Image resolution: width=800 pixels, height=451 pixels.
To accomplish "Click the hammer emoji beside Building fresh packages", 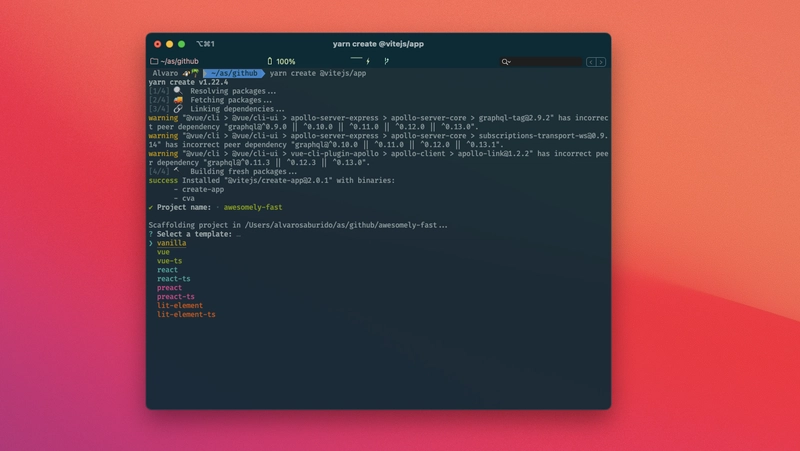I will point(177,170).
